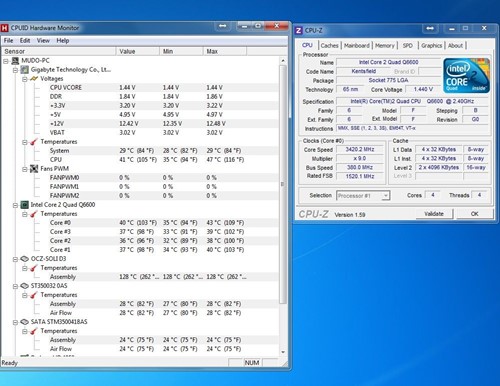
Task: Click the Min column header
Action: [x=181, y=51]
